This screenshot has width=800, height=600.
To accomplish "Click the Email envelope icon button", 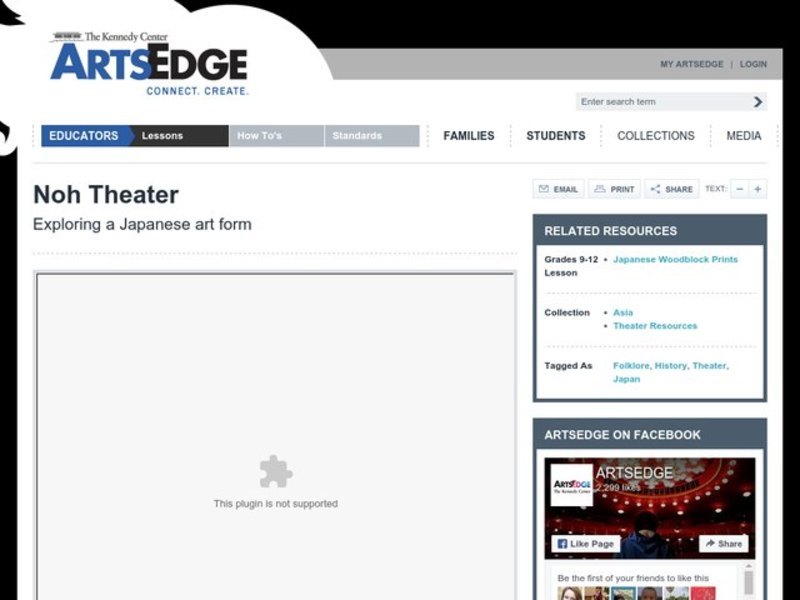I will (x=558, y=189).
